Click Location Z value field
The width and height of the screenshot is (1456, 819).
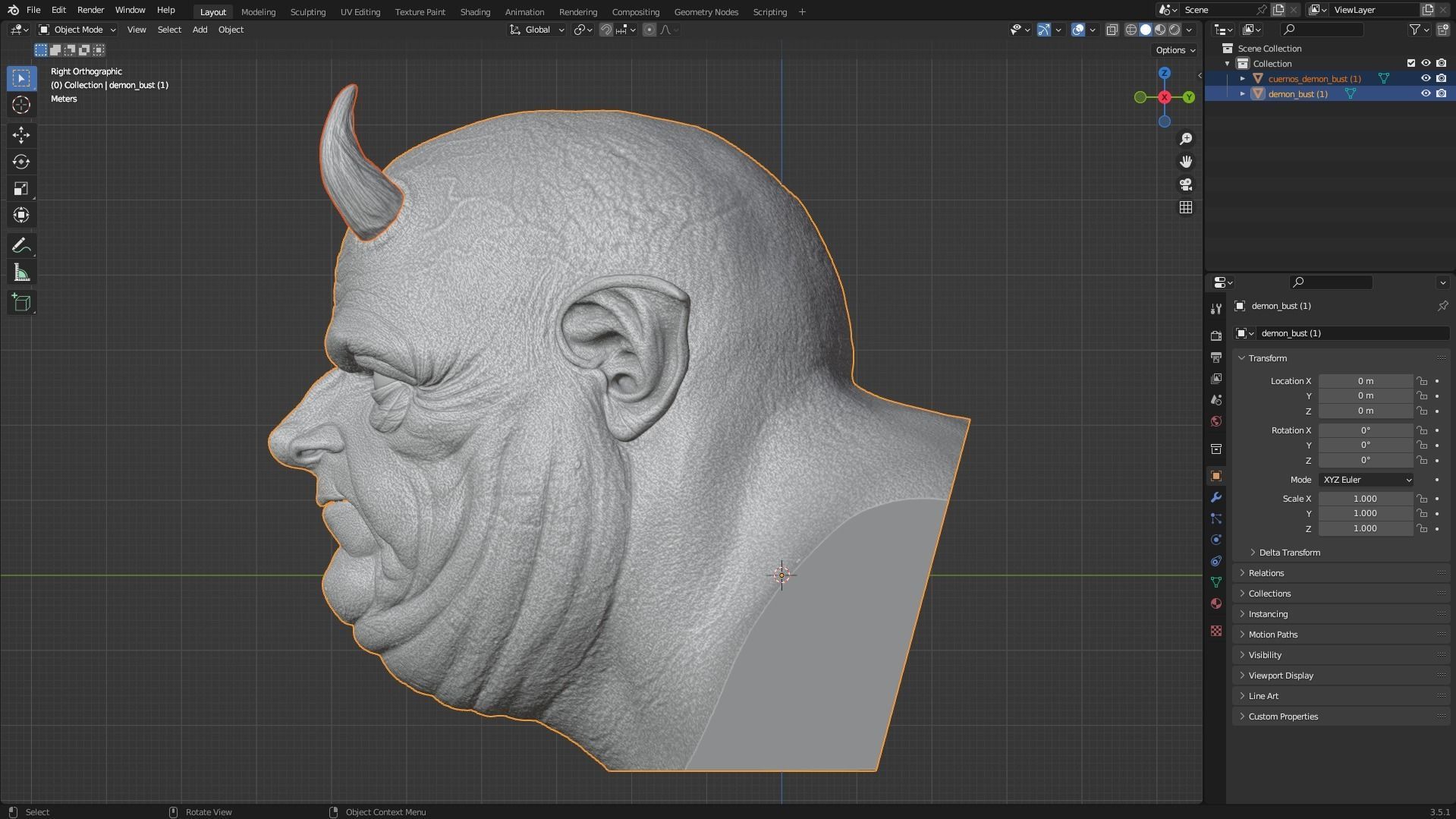[x=1365, y=411]
